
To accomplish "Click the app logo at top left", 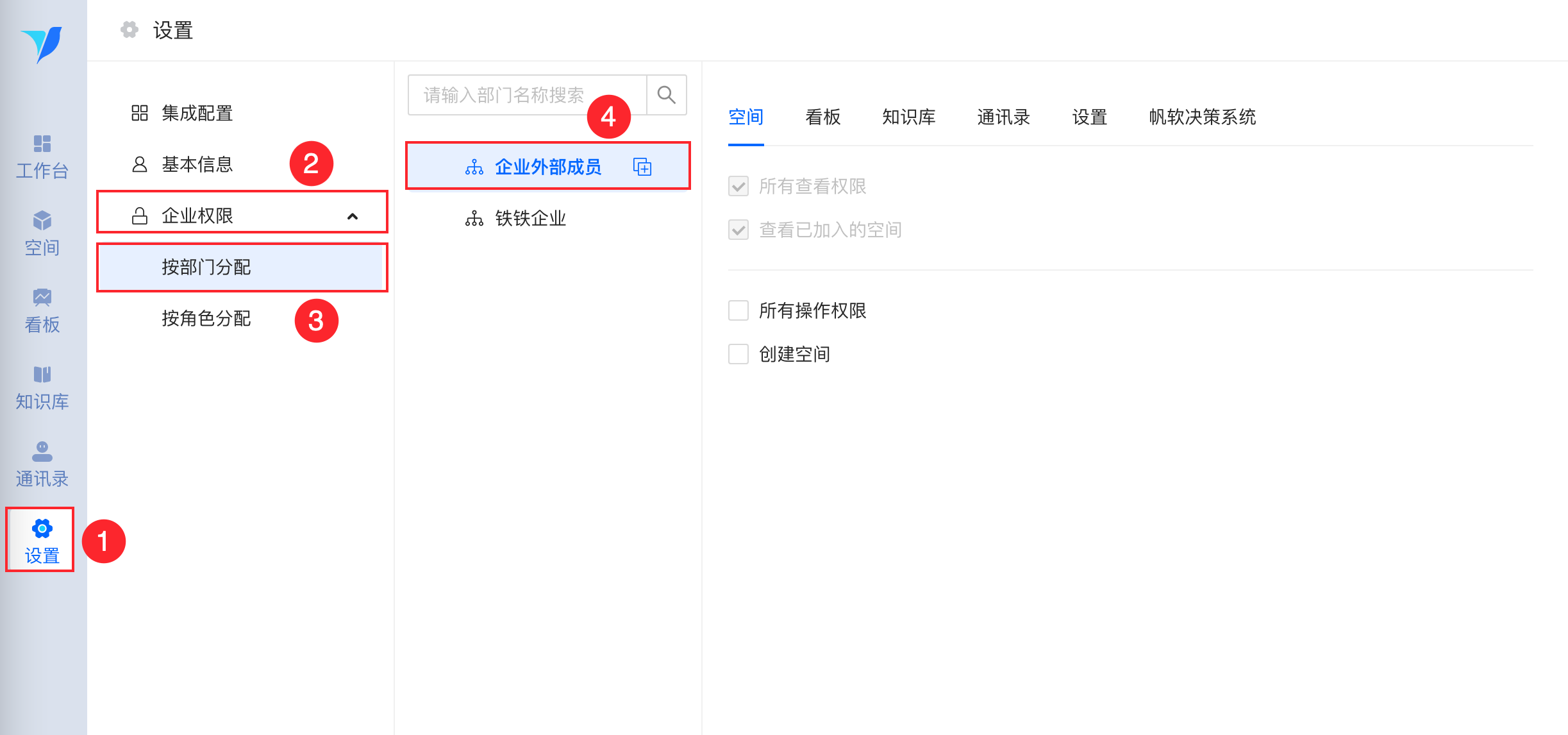I will pyautogui.click(x=42, y=44).
